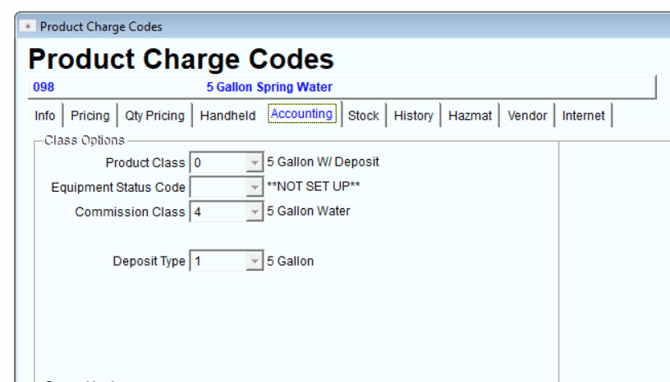
Task: Click the '5 Gallon' deposit type description
Action: [291, 261]
